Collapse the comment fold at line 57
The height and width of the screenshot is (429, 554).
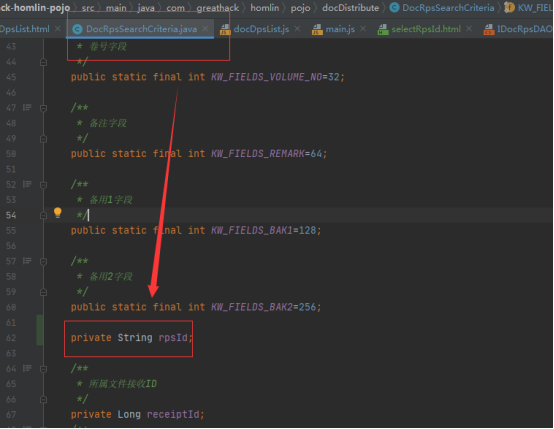coord(43,261)
